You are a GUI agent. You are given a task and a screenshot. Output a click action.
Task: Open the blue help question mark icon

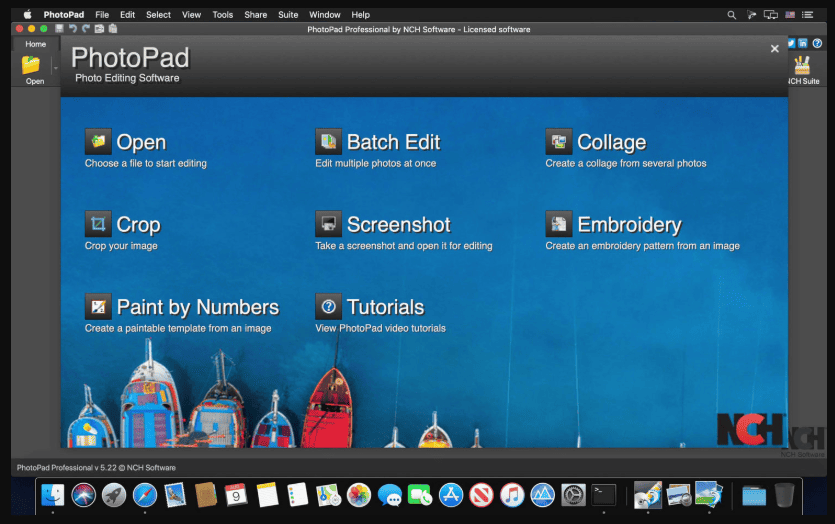click(x=817, y=43)
